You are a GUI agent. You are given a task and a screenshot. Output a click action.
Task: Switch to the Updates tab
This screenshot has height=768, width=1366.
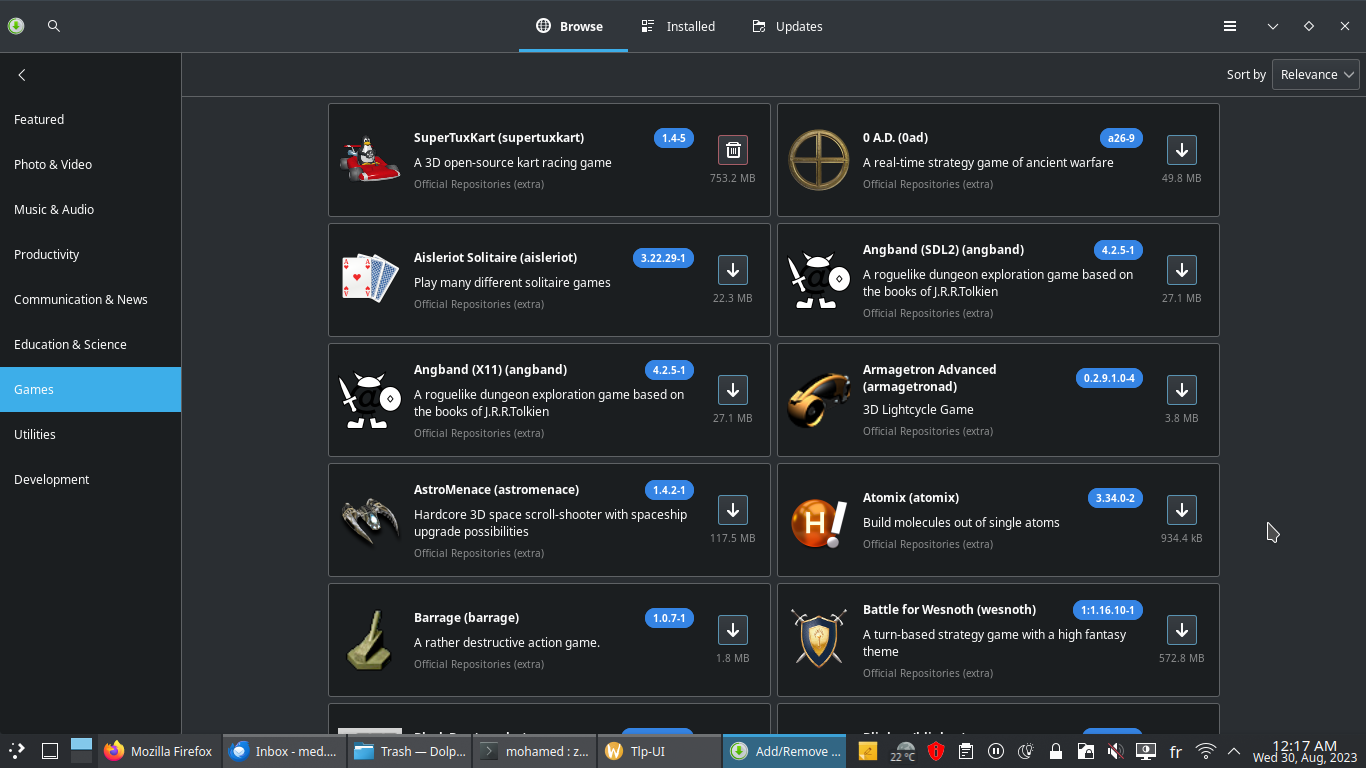click(787, 26)
